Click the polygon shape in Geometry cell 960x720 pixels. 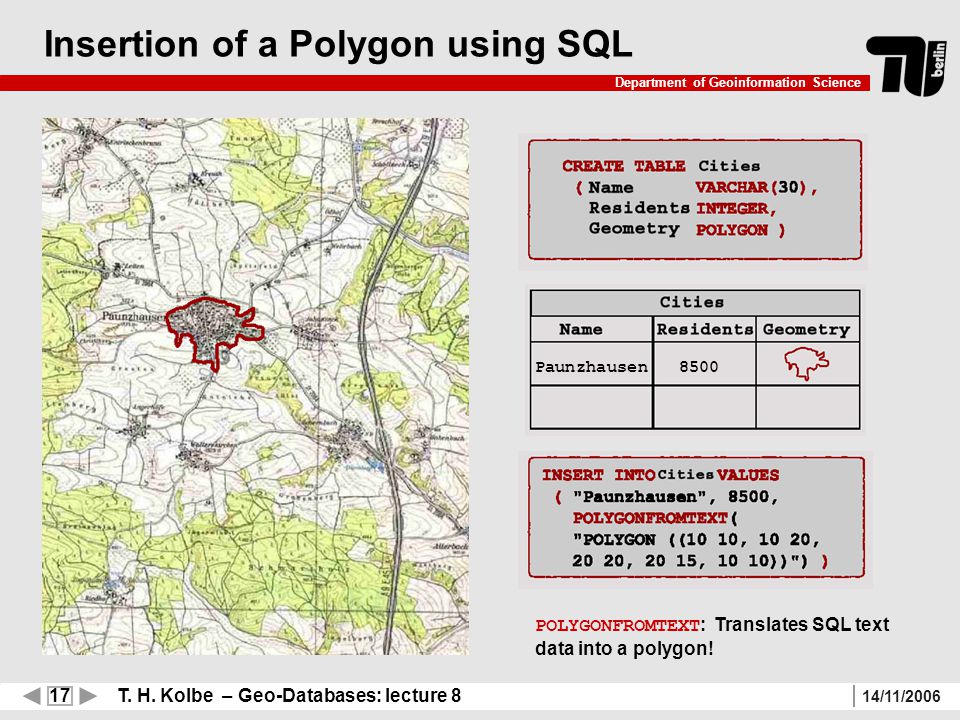pos(806,363)
